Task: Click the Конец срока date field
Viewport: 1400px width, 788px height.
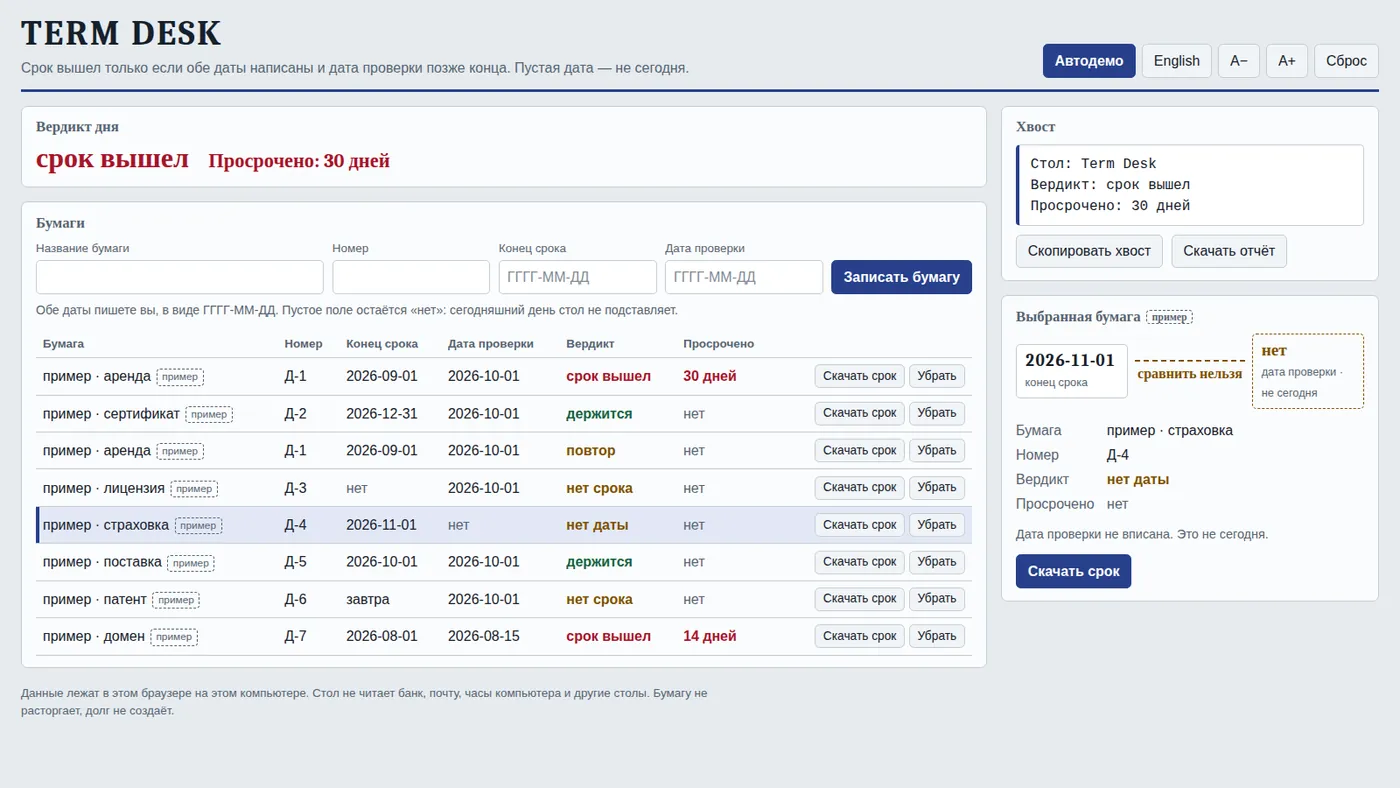Action: tap(578, 277)
